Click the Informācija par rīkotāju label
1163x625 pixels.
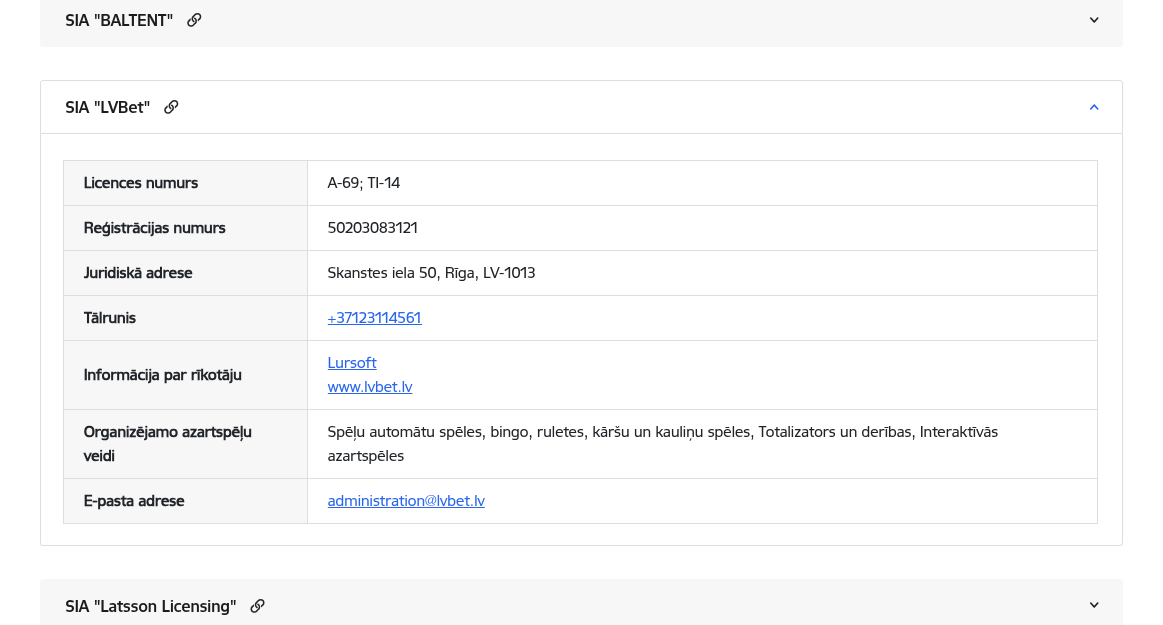click(x=162, y=375)
